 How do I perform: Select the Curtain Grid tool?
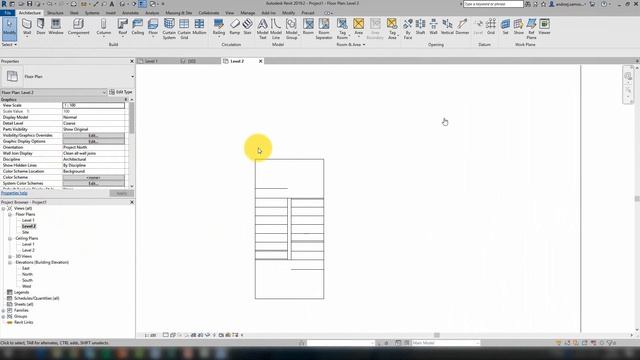(184, 29)
